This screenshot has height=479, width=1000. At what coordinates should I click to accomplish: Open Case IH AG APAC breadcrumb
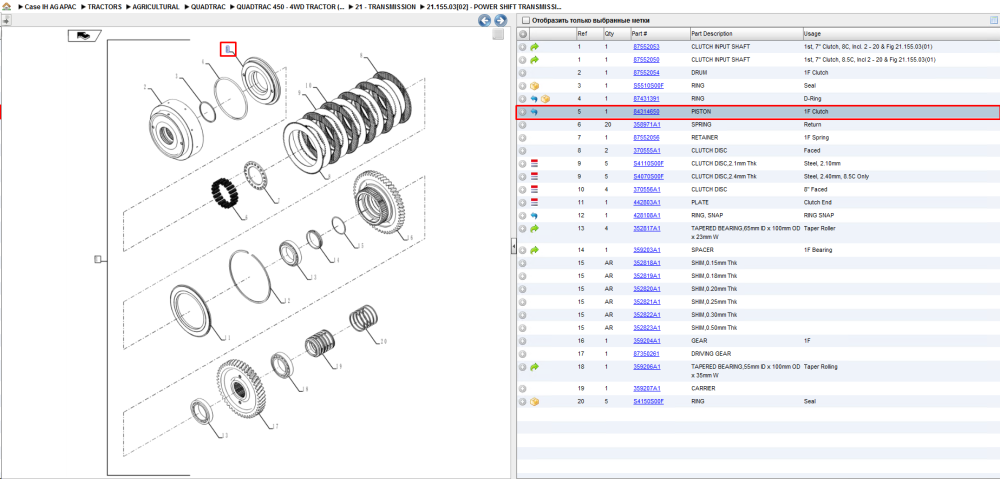[x=50, y=6]
